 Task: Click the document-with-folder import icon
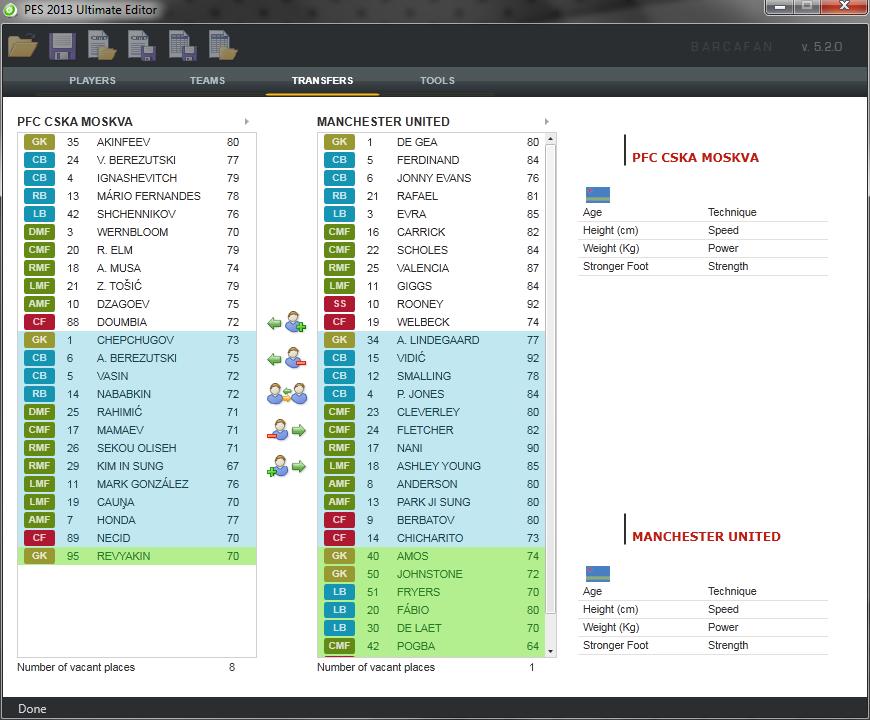(x=102, y=45)
